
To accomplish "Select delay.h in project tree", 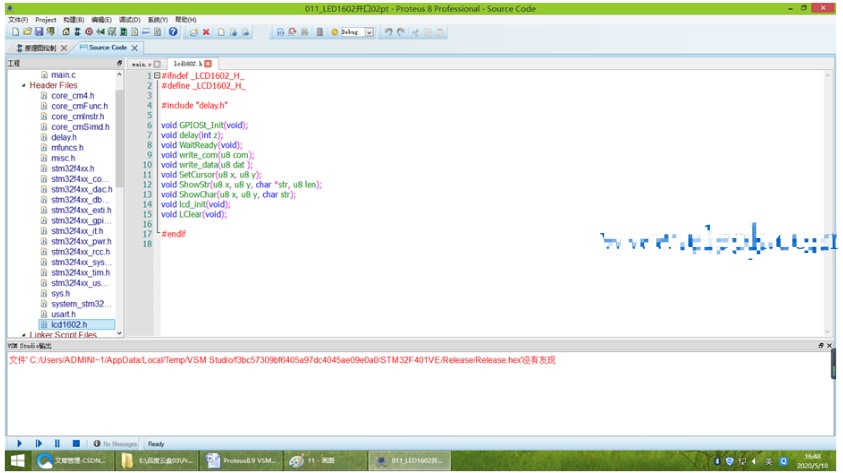I will (x=64, y=138).
